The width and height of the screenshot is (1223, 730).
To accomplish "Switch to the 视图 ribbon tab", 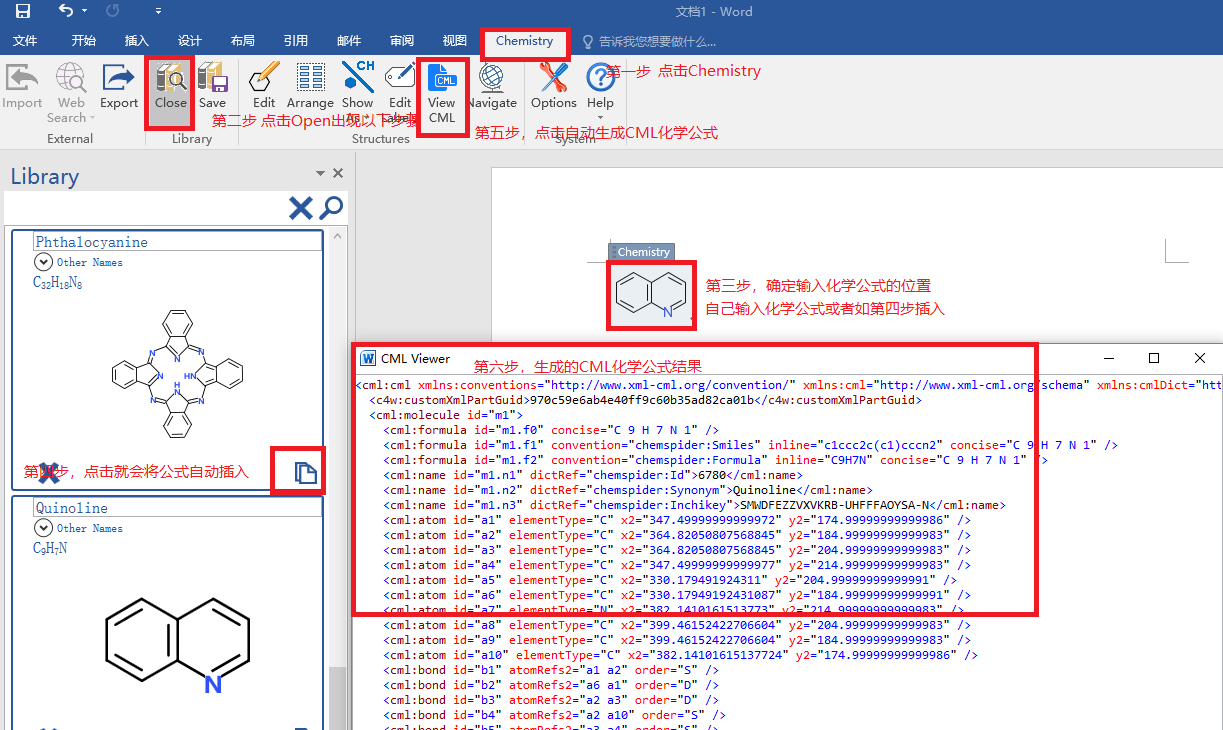I will 455,41.
